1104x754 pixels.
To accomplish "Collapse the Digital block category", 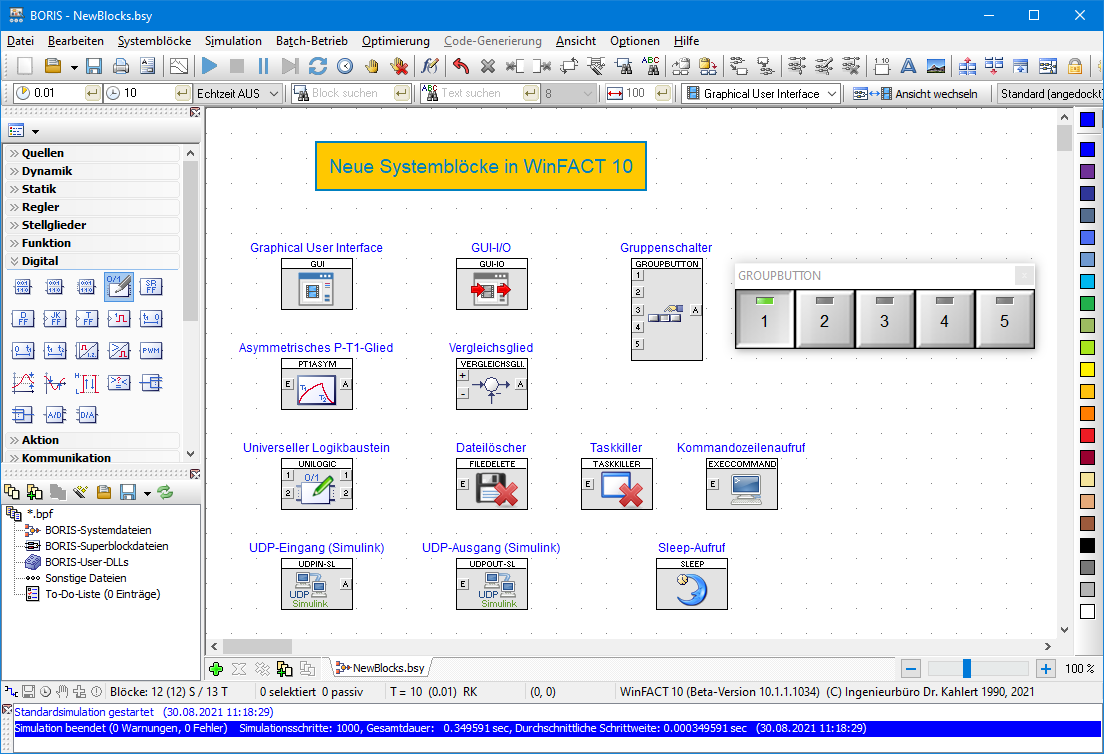I will (x=92, y=260).
